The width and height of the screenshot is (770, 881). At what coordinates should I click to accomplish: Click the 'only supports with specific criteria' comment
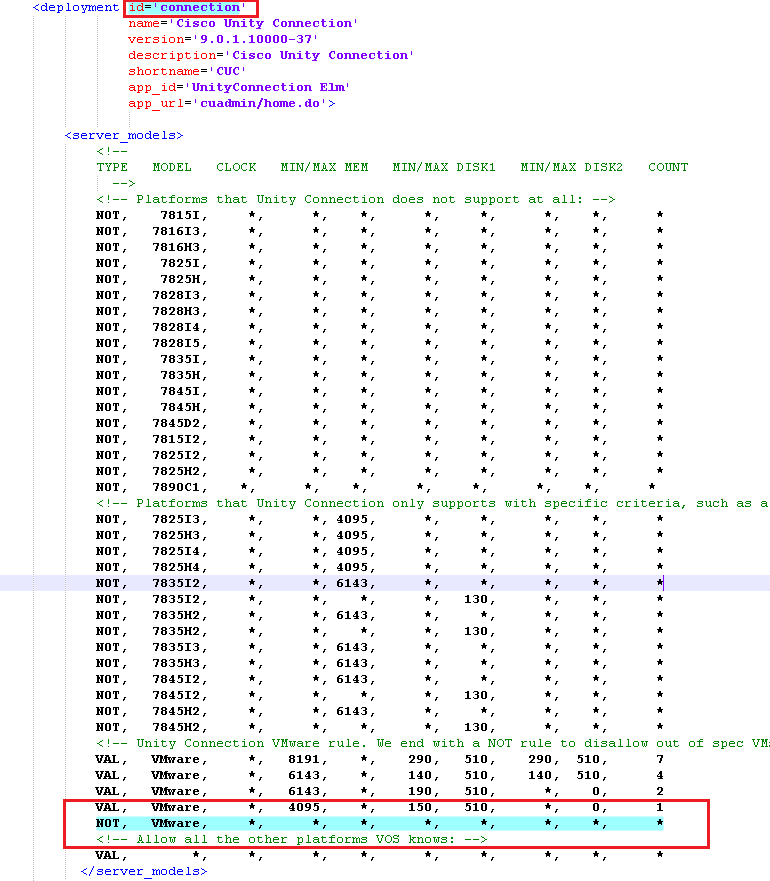point(433,503)
